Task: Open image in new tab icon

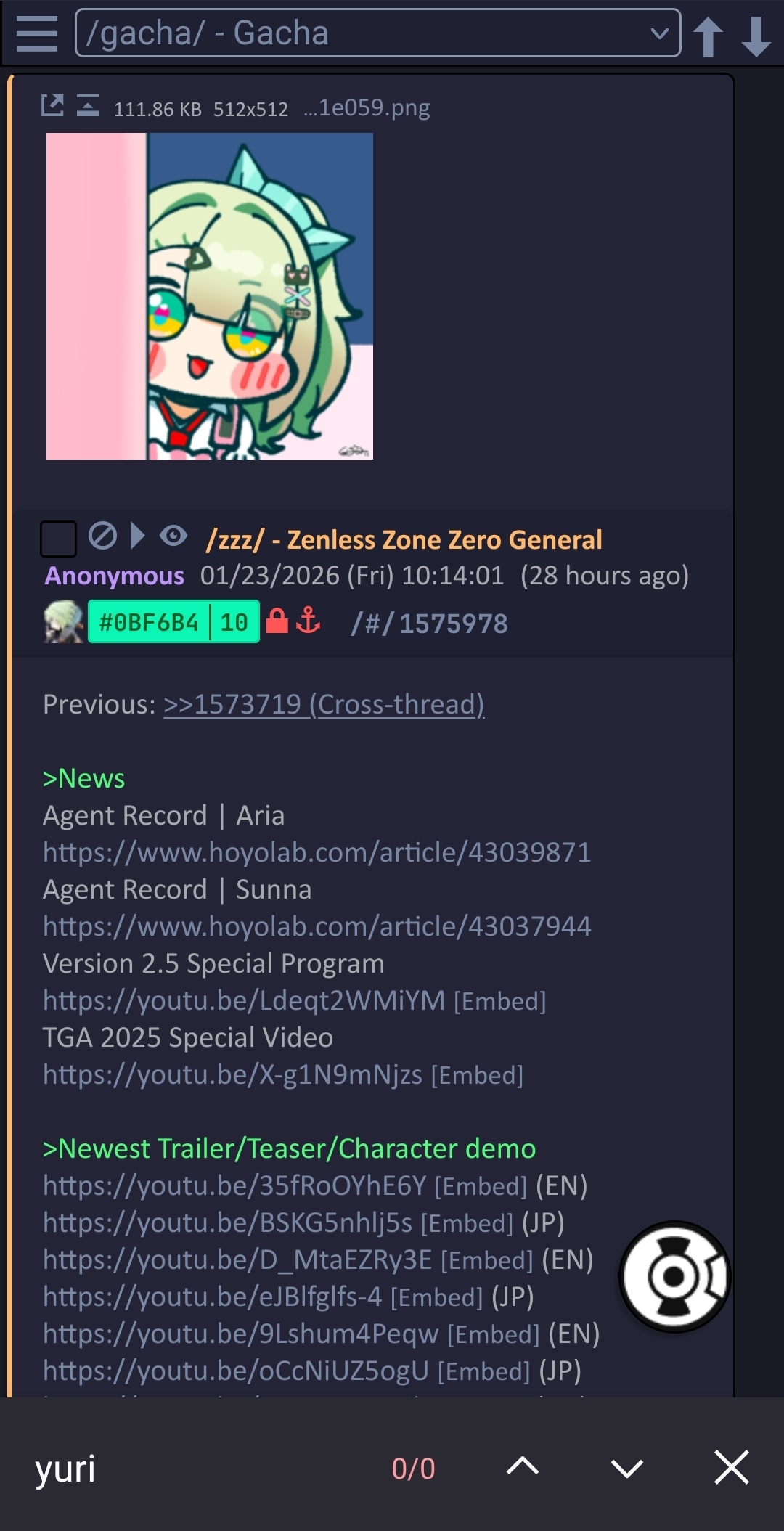Action: (x=52, y=106)
